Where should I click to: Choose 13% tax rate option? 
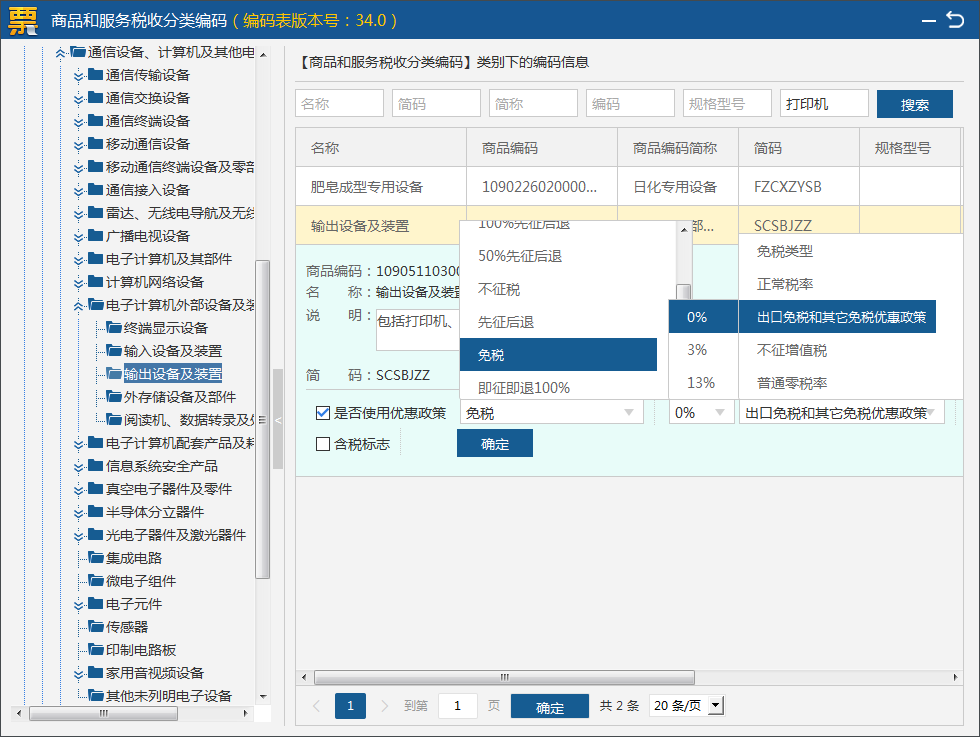(x=701, y=383)
